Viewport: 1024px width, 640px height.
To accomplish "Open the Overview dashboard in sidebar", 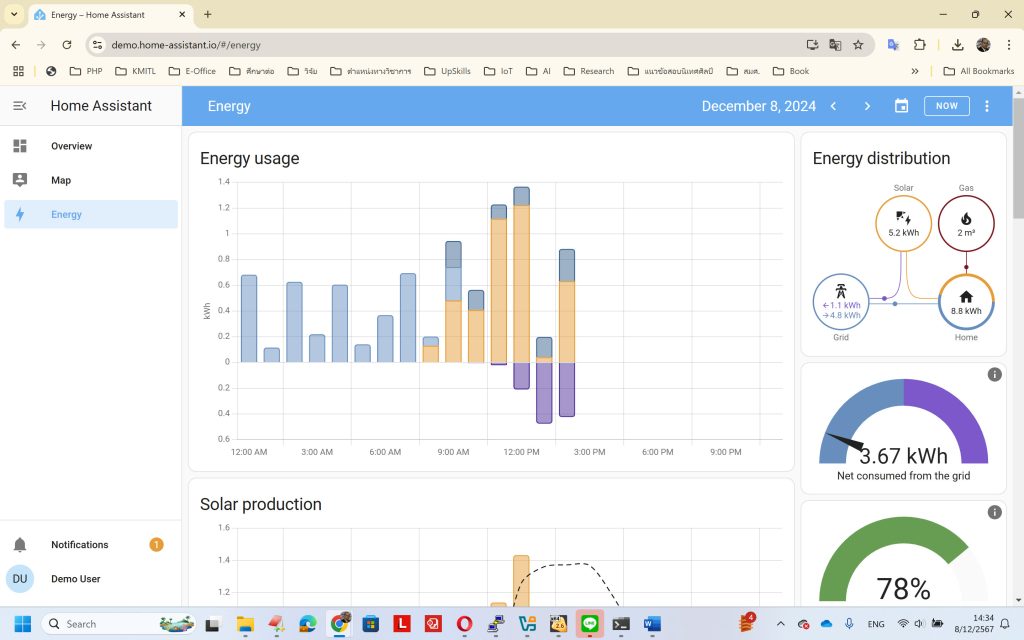I will pyautogui.click(x=71, y=146).
